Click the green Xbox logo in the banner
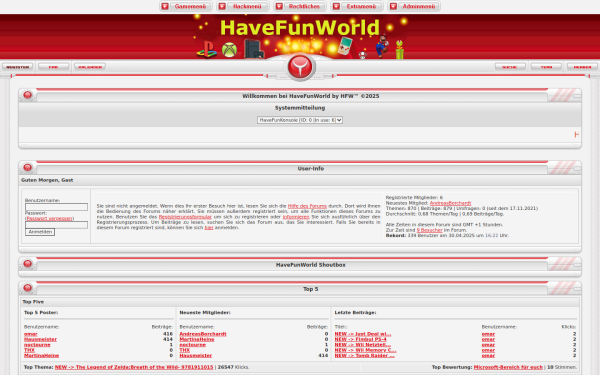The width and height of the screenshot is (600, 375). click(229, 50)
